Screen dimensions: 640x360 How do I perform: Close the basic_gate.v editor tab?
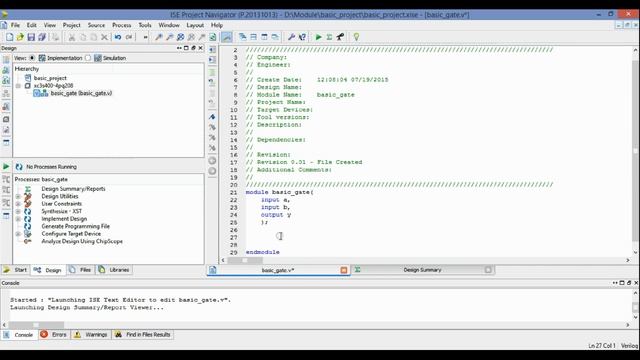tap(344, 270)
